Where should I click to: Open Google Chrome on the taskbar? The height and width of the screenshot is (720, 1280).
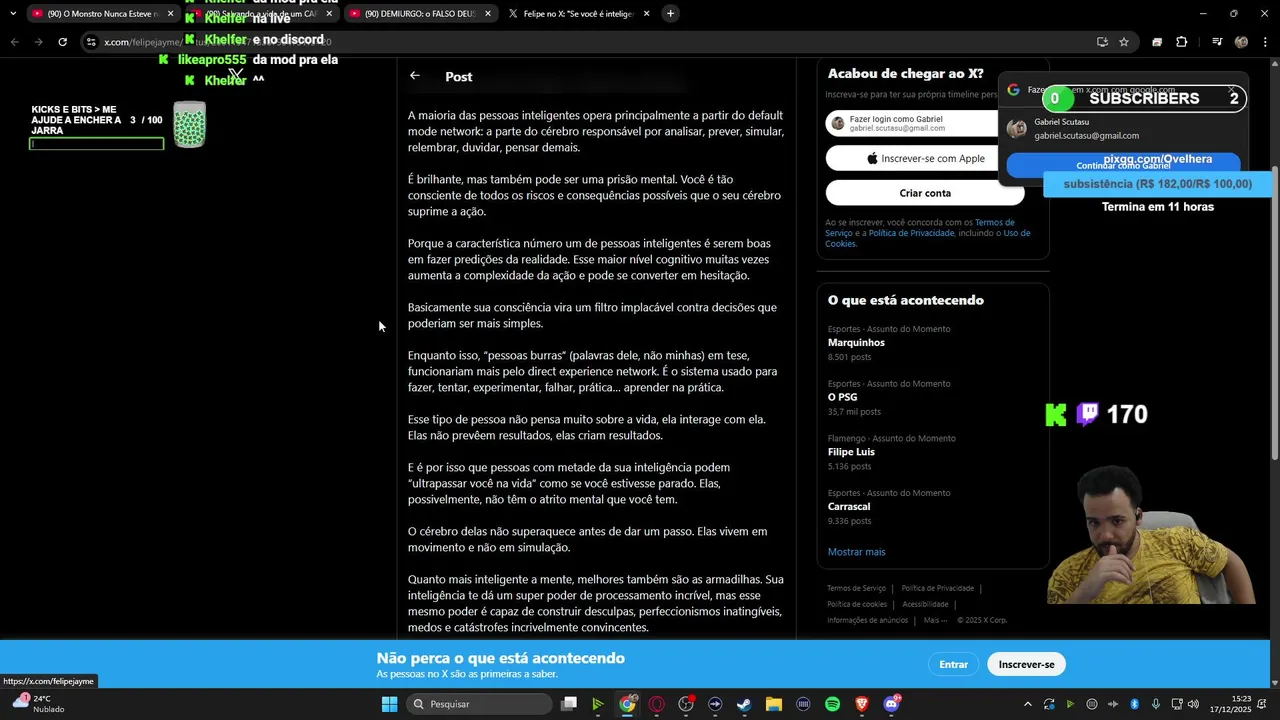click(x=627, y=704)
